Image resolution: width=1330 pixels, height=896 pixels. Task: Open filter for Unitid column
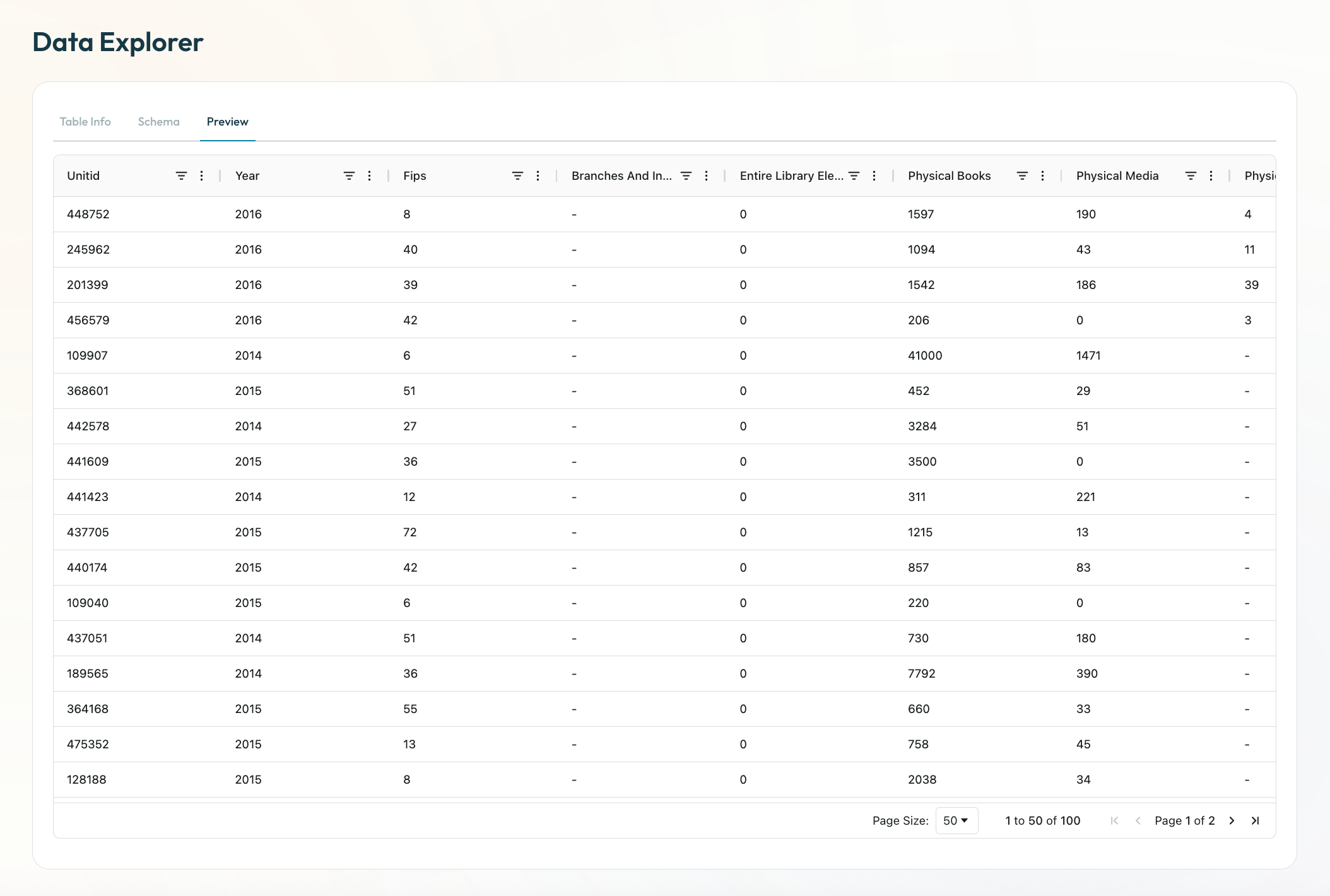tap(181, 176)
